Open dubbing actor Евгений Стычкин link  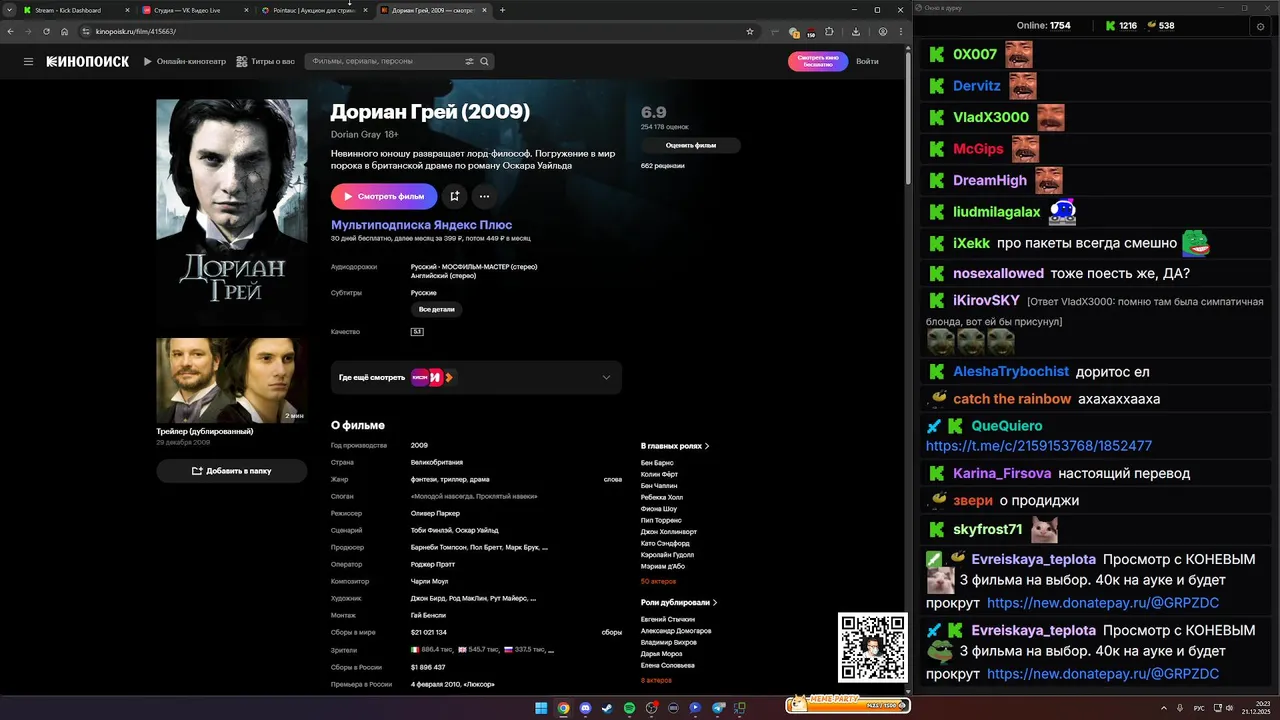(x=668, y=619)
